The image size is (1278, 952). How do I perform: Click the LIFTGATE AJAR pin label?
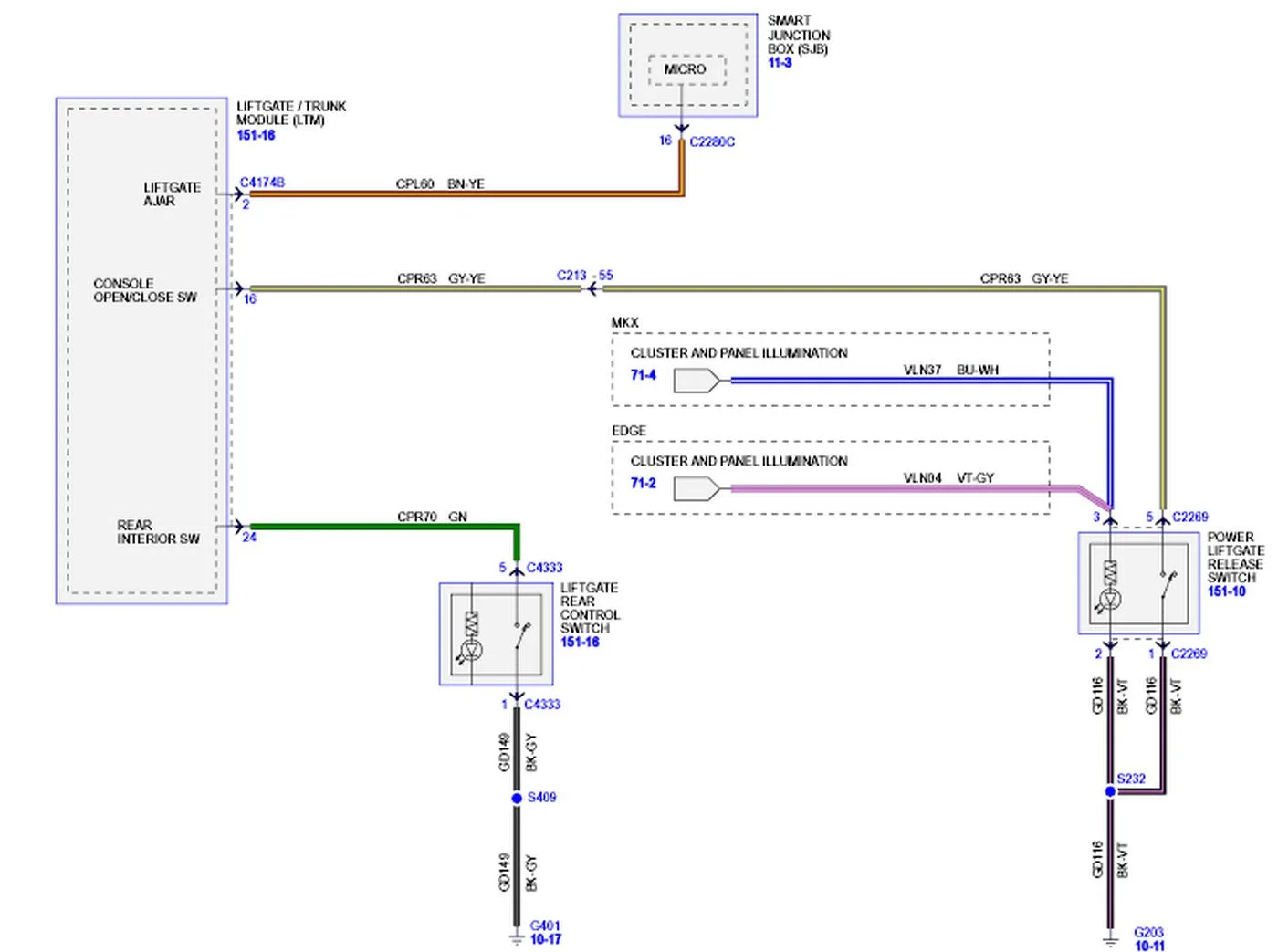pos(172,194)
